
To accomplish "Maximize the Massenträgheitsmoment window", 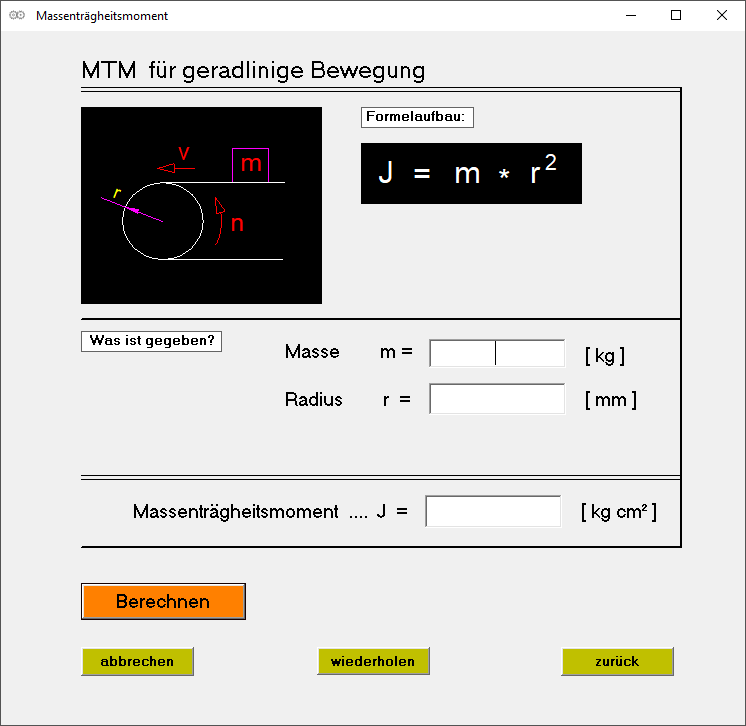I will [x=676, y=15].
